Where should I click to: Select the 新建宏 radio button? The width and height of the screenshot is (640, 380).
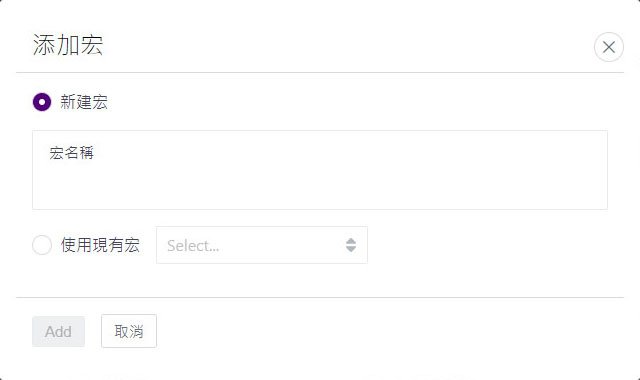click(42, 102)
